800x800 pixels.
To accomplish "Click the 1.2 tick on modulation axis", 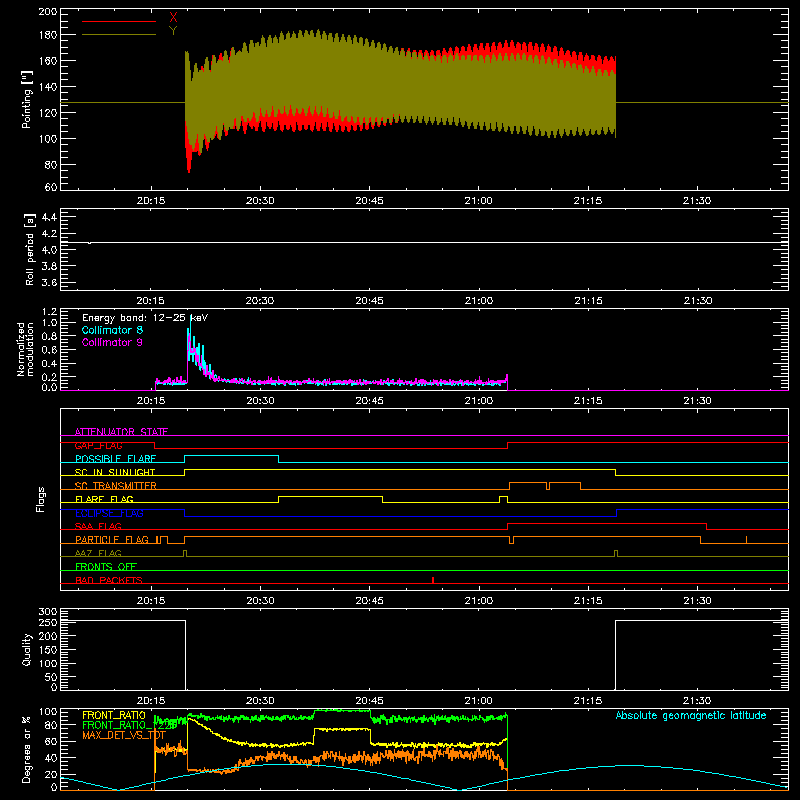I will (49, 312).
